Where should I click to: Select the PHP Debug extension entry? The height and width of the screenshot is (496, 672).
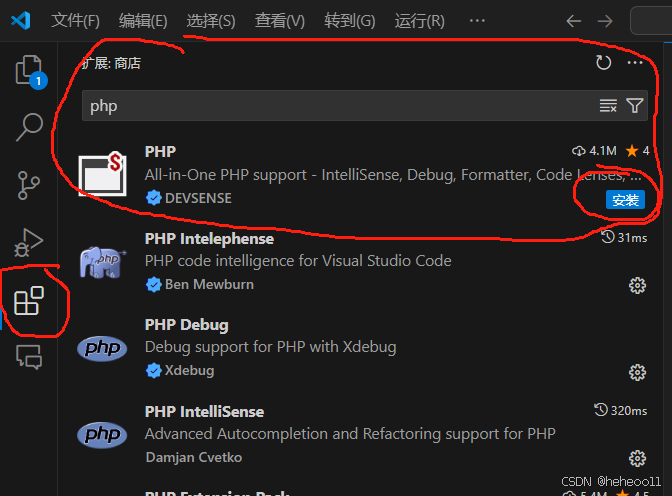click(363, 348)
